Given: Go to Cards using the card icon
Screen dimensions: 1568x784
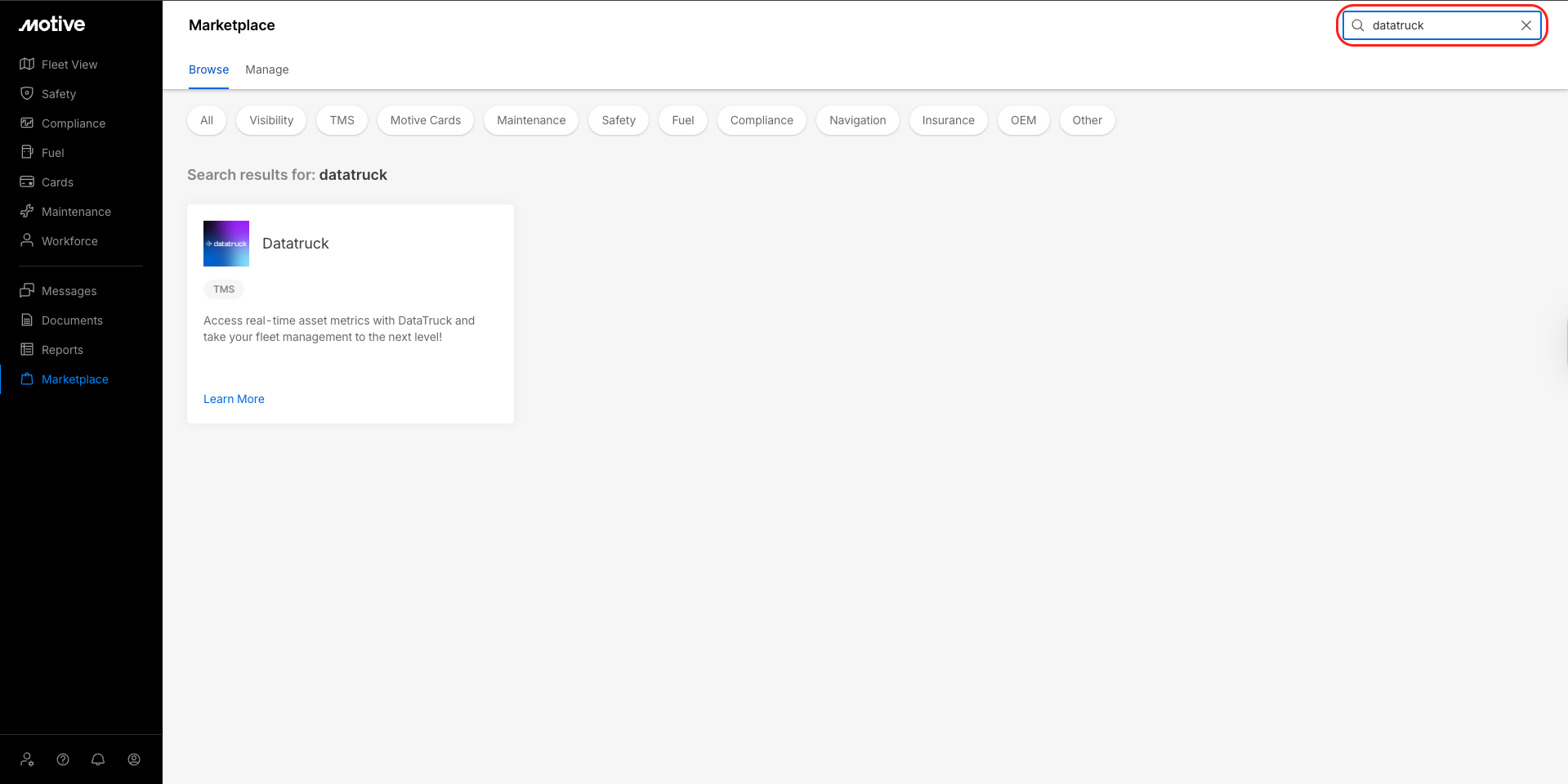Looking at the screenshot, I should point(27,181).
